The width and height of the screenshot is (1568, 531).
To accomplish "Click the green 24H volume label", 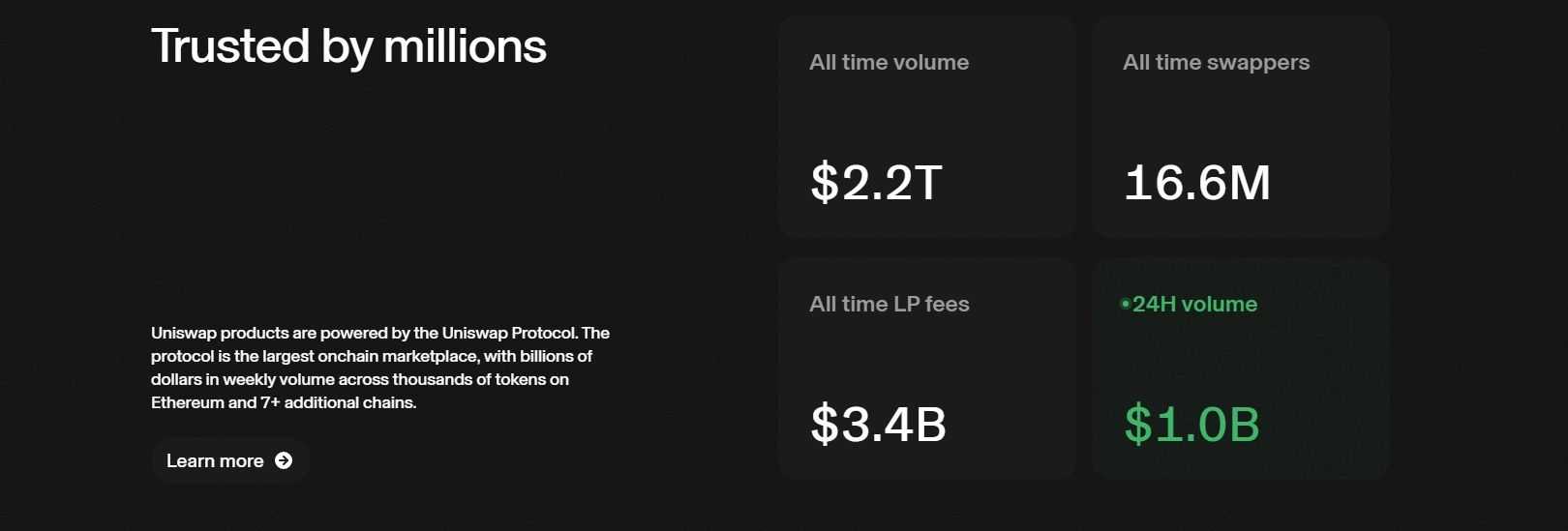I will coord(1195,304).
